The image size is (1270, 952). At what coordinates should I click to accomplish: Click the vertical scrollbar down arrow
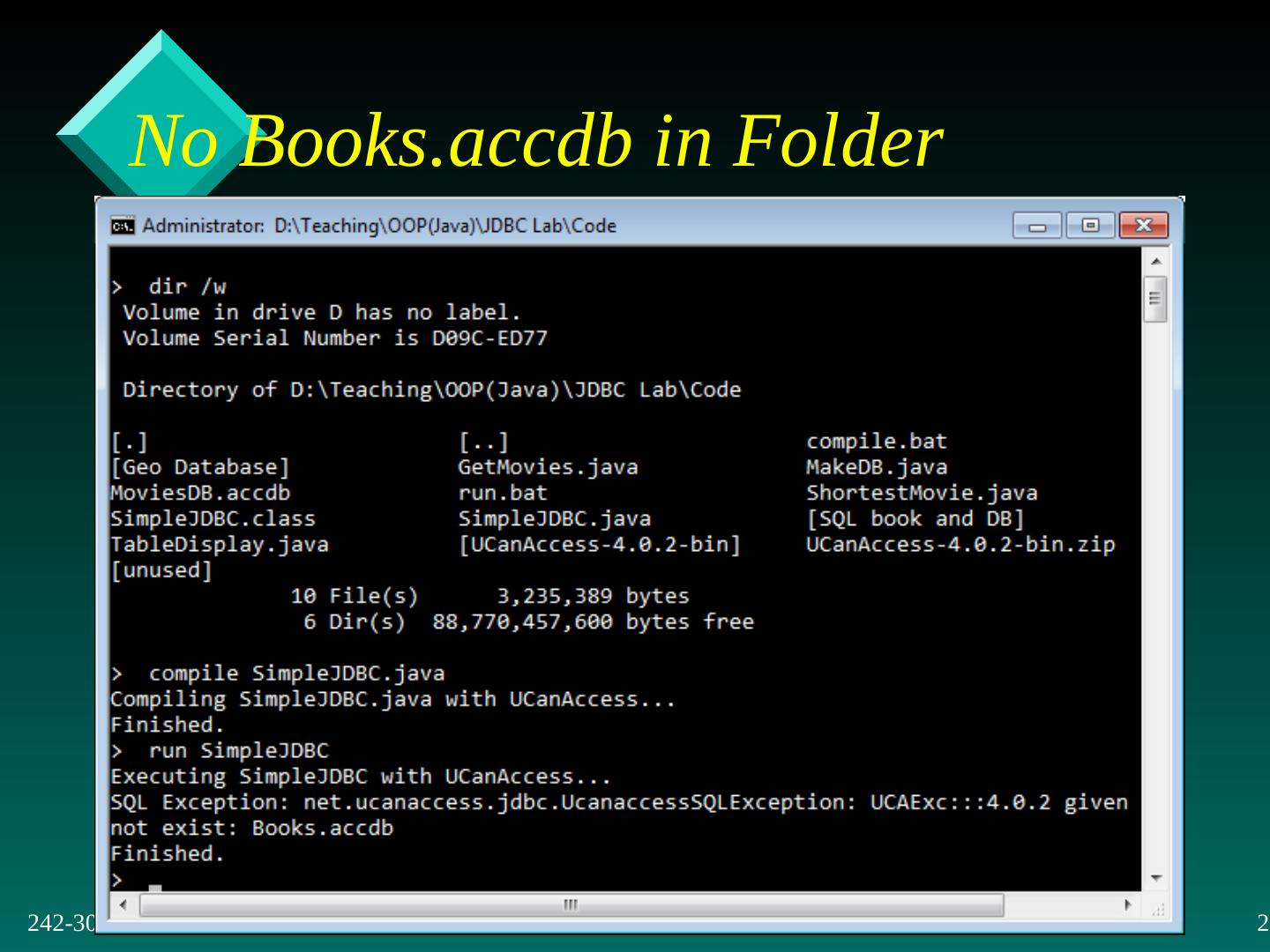point(1155,878)
